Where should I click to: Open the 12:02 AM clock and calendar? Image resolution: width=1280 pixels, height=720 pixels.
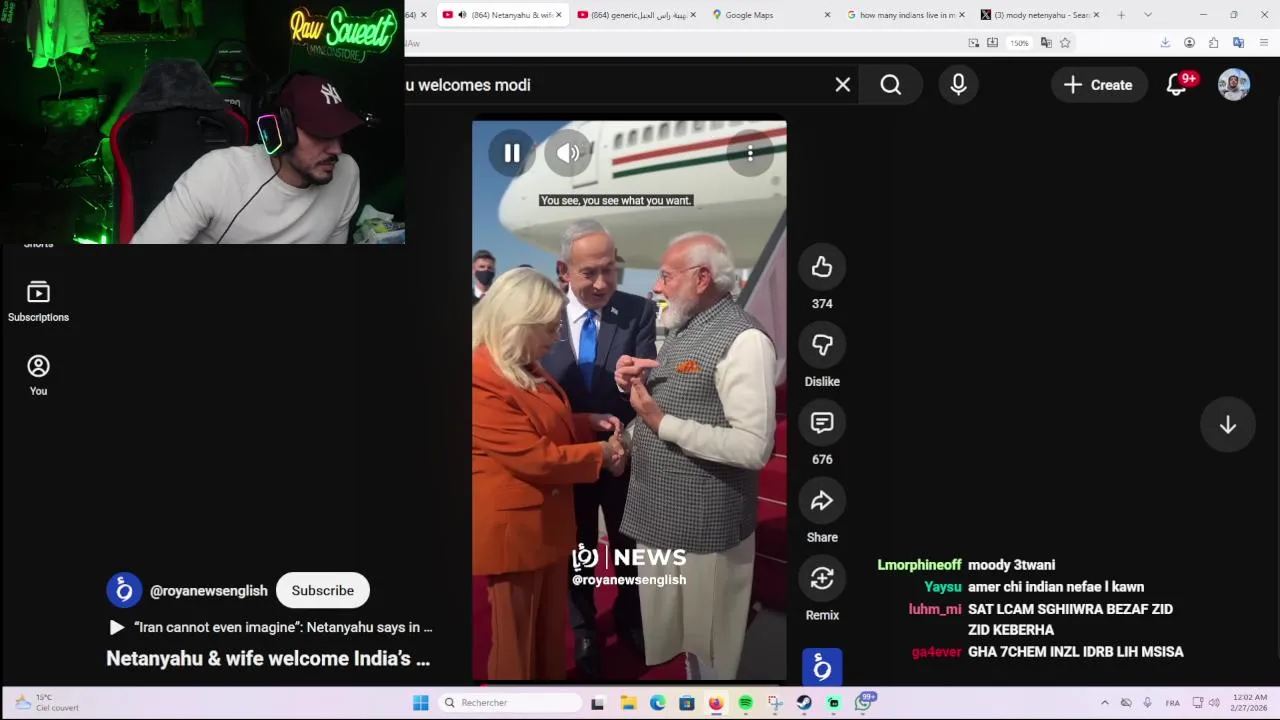tap(1248, 703)
